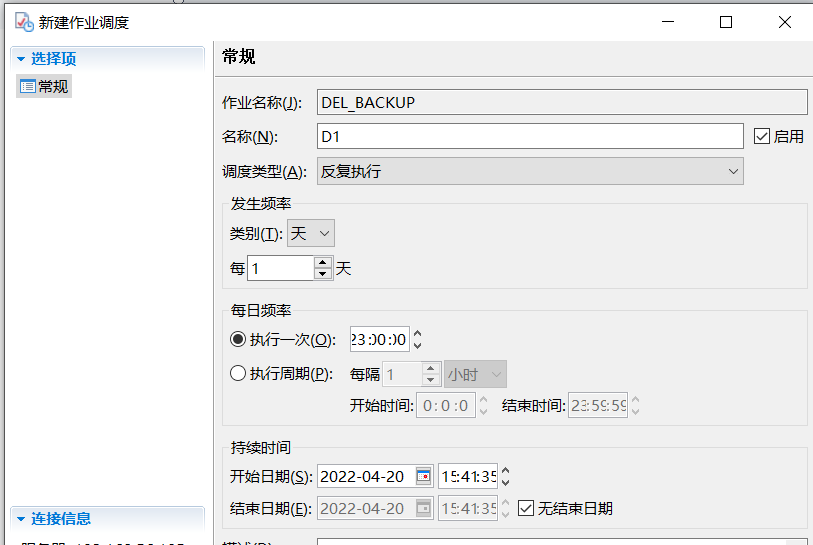
Task: Click the 作业名称 field with DEL_BACKUP
Action: tap(562, 102)
